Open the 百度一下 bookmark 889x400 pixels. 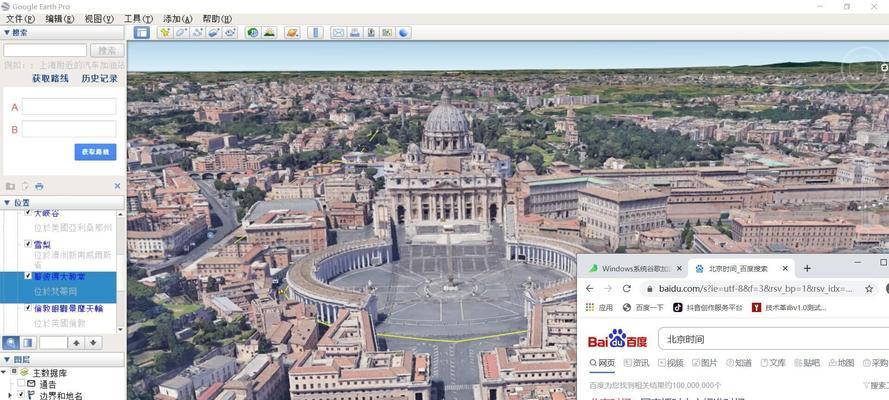[x=643, y=308]
